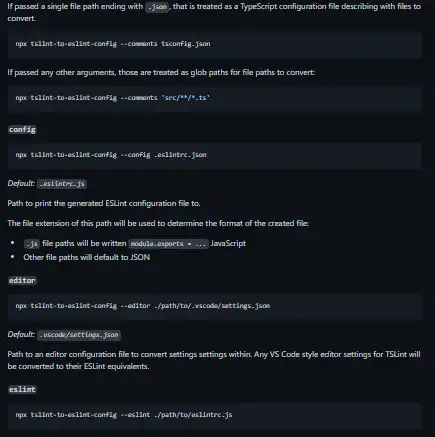
Task: Click the --config .eslintrc.json command block
Action: pos(215,155)
